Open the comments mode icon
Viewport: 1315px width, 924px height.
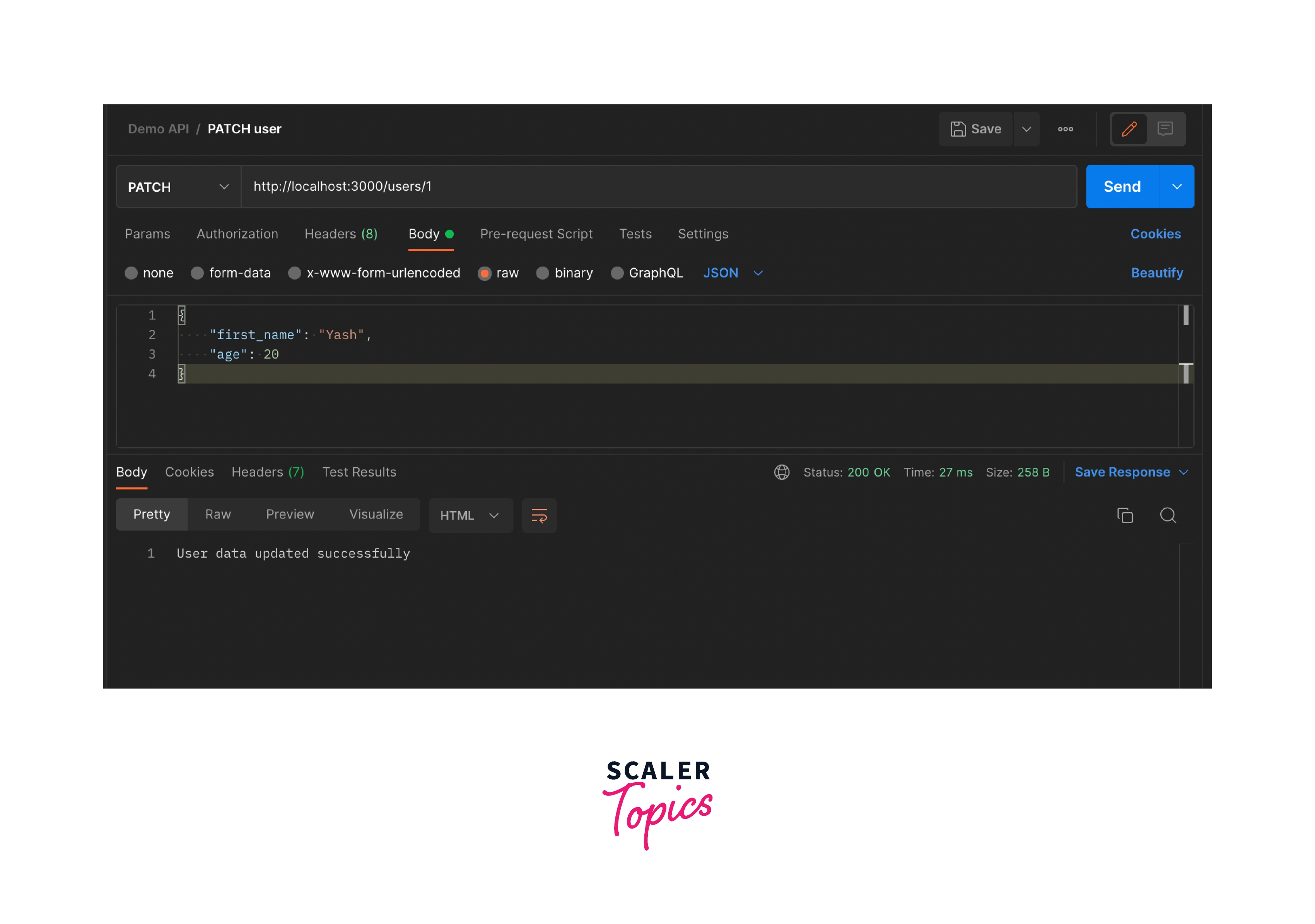[x=1165, y=129]
